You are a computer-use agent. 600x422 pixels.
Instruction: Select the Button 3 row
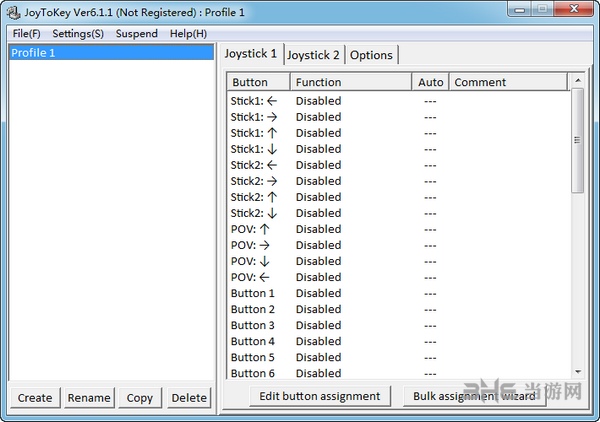coord(398,326)
